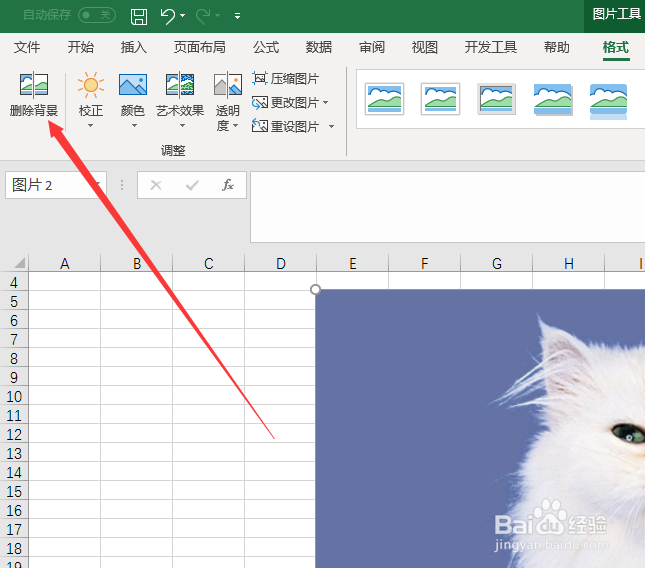The image size is (645, 568).
Task: Click the formula bar Enter checkmark
Action: 192,185
